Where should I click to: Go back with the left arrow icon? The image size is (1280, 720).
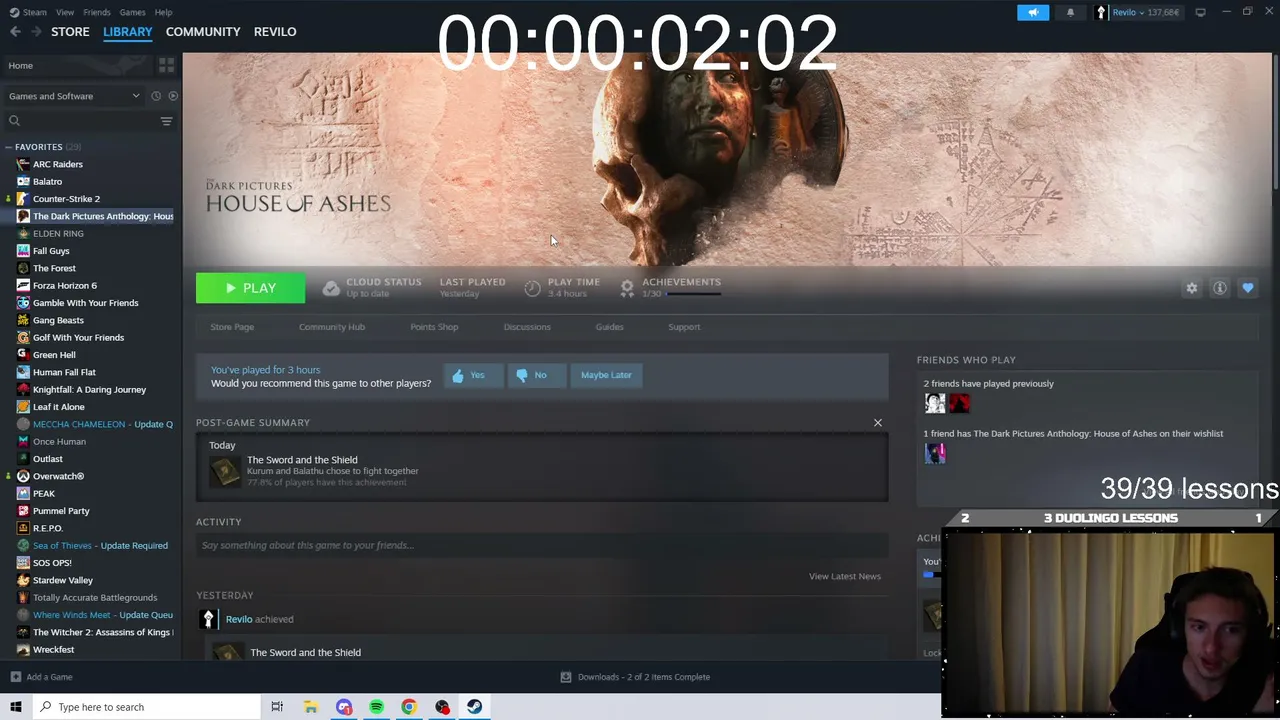coord(15,32)
